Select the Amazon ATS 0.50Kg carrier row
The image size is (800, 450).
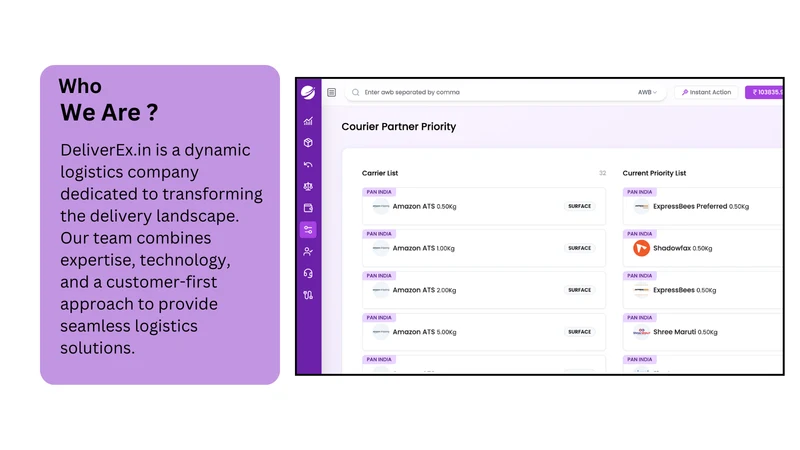coord(484,207)
